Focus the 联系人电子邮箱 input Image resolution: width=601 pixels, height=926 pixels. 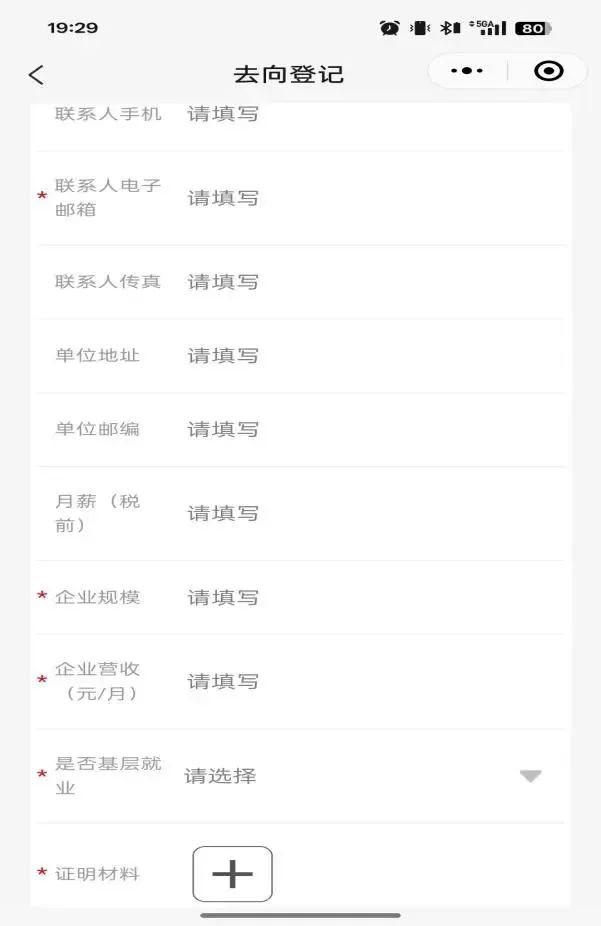tap(372, 198)
